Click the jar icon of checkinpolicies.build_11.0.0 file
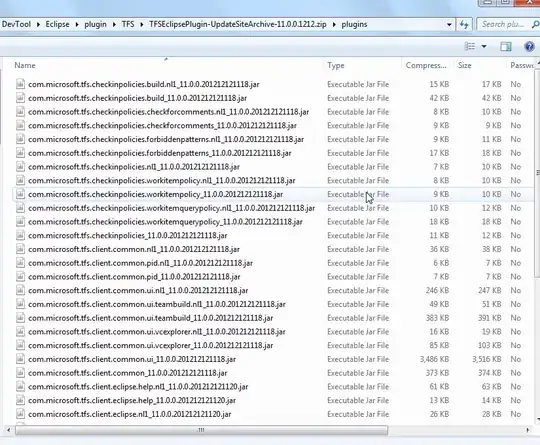This screenshot has height=445, width=540. (20, 98)
